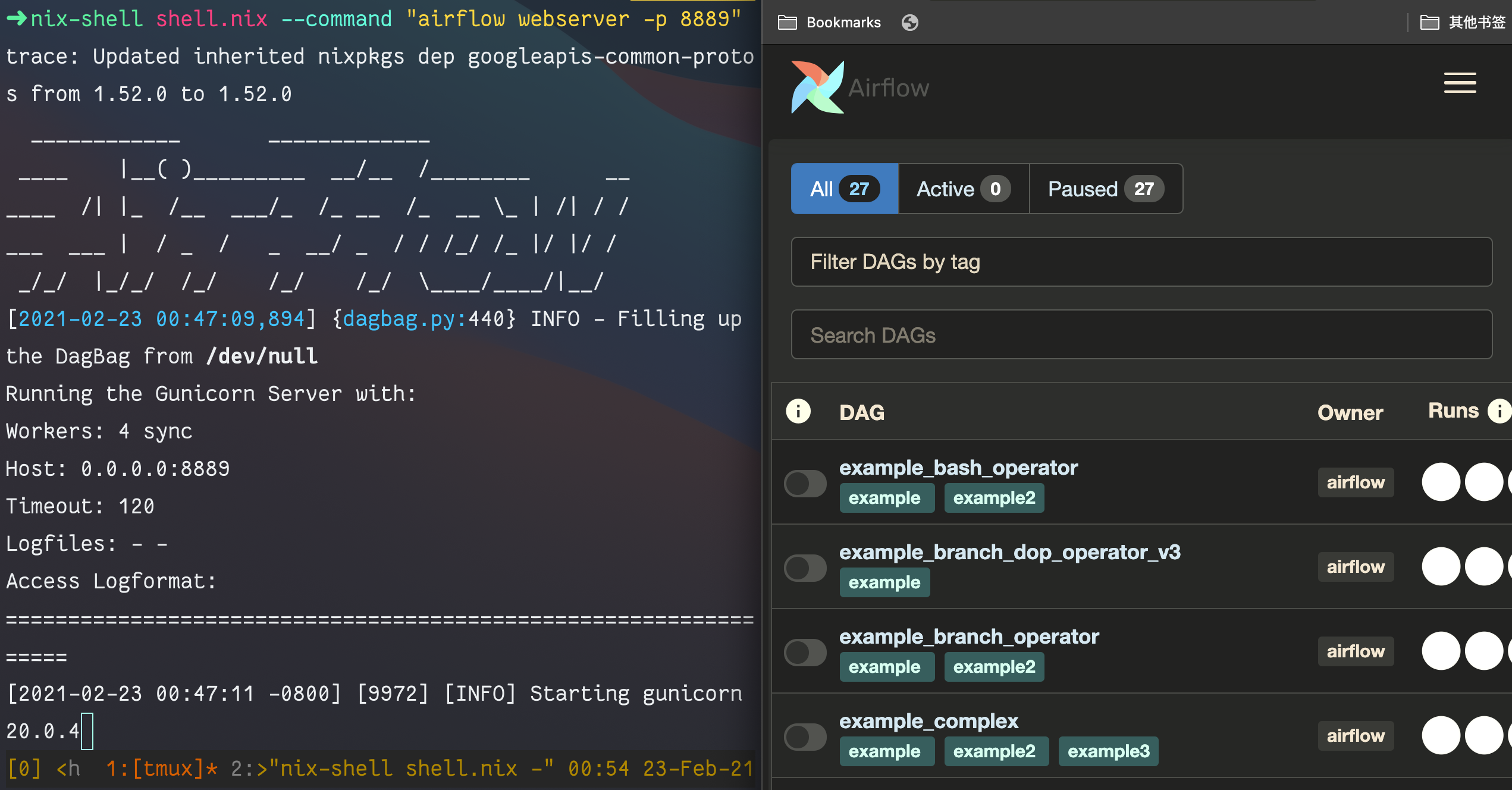The height and width of the screenshot is (790, 1512).
Task: Click airflow owner badge for example_bash_operator
Action: 1356,482
